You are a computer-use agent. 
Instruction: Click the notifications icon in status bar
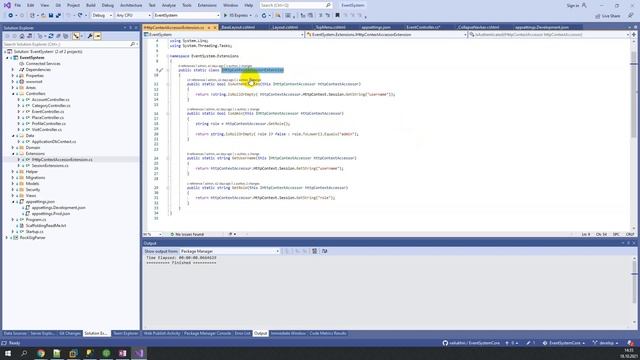(631, 343)
